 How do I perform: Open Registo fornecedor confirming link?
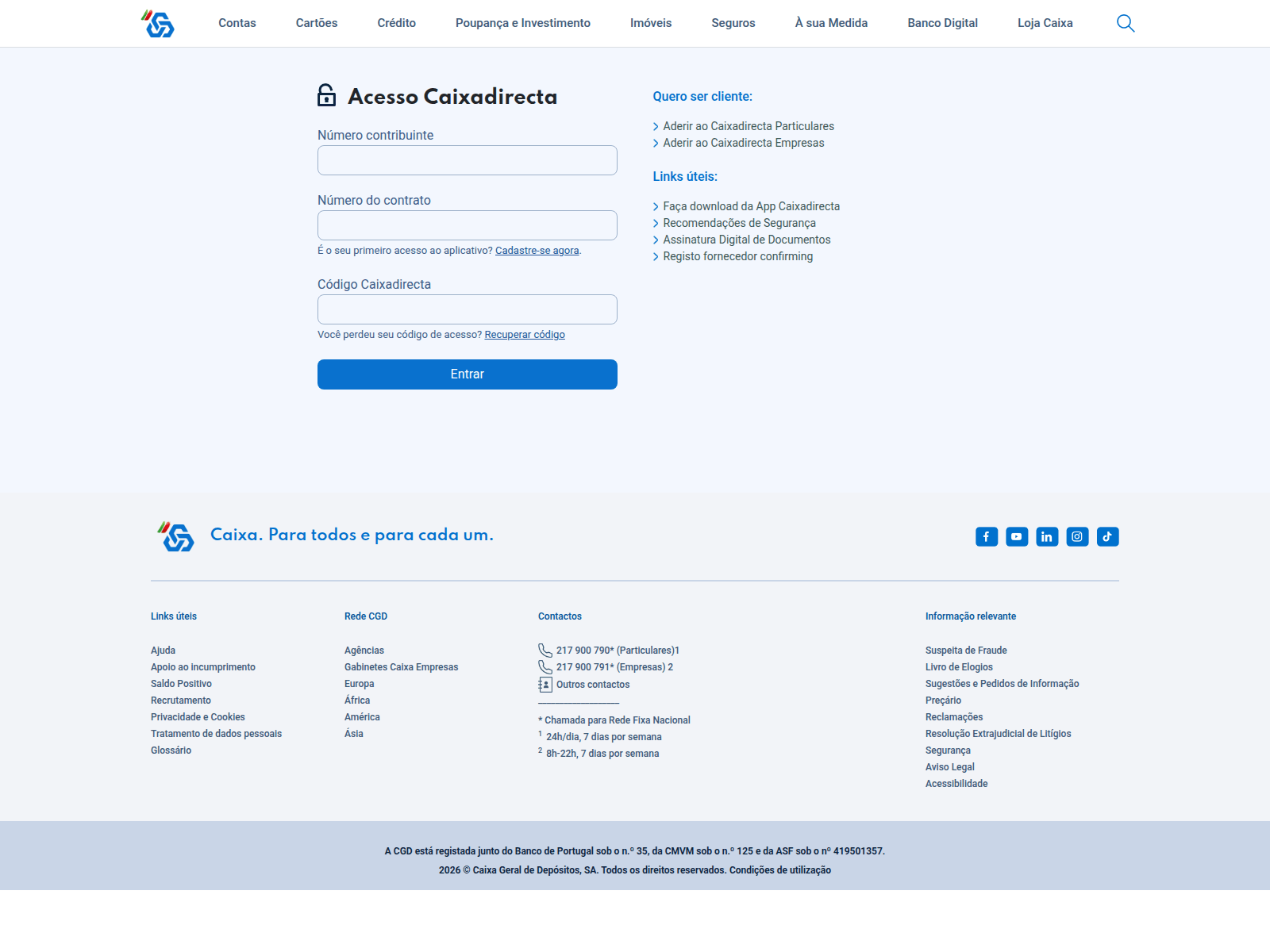737,256
